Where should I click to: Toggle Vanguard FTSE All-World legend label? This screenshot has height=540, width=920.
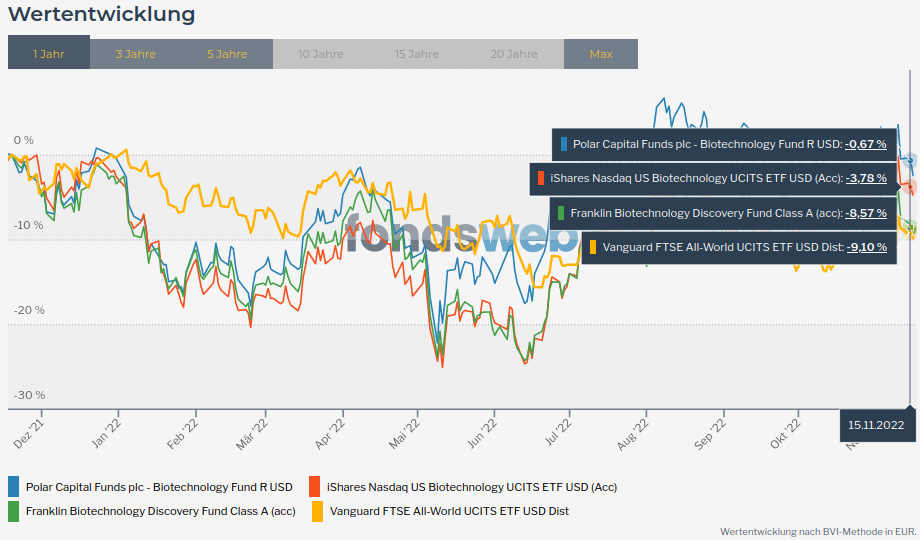click(x=449, y=511)
